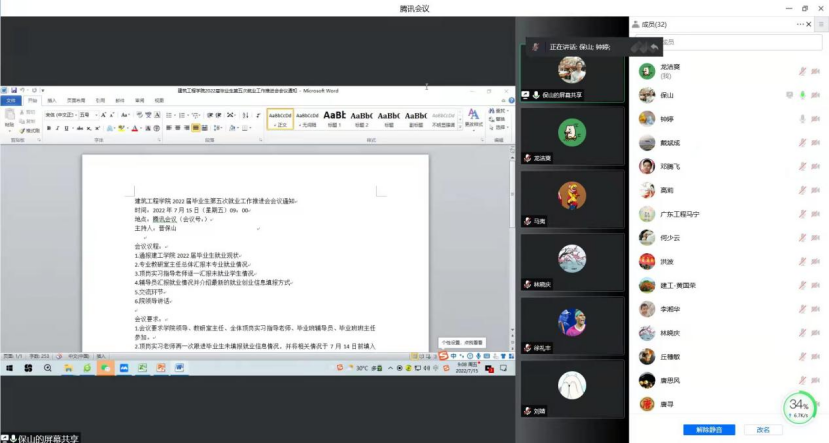Click the Windows Start button on taskbar

coord(9,368)
